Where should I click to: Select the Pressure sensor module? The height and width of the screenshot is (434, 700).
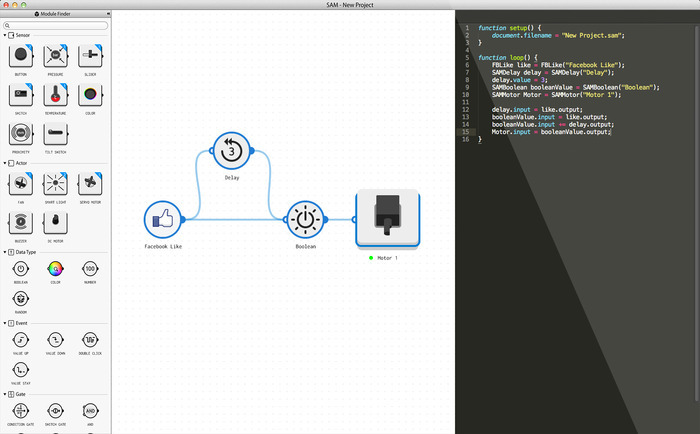click(x=56, y=56)
